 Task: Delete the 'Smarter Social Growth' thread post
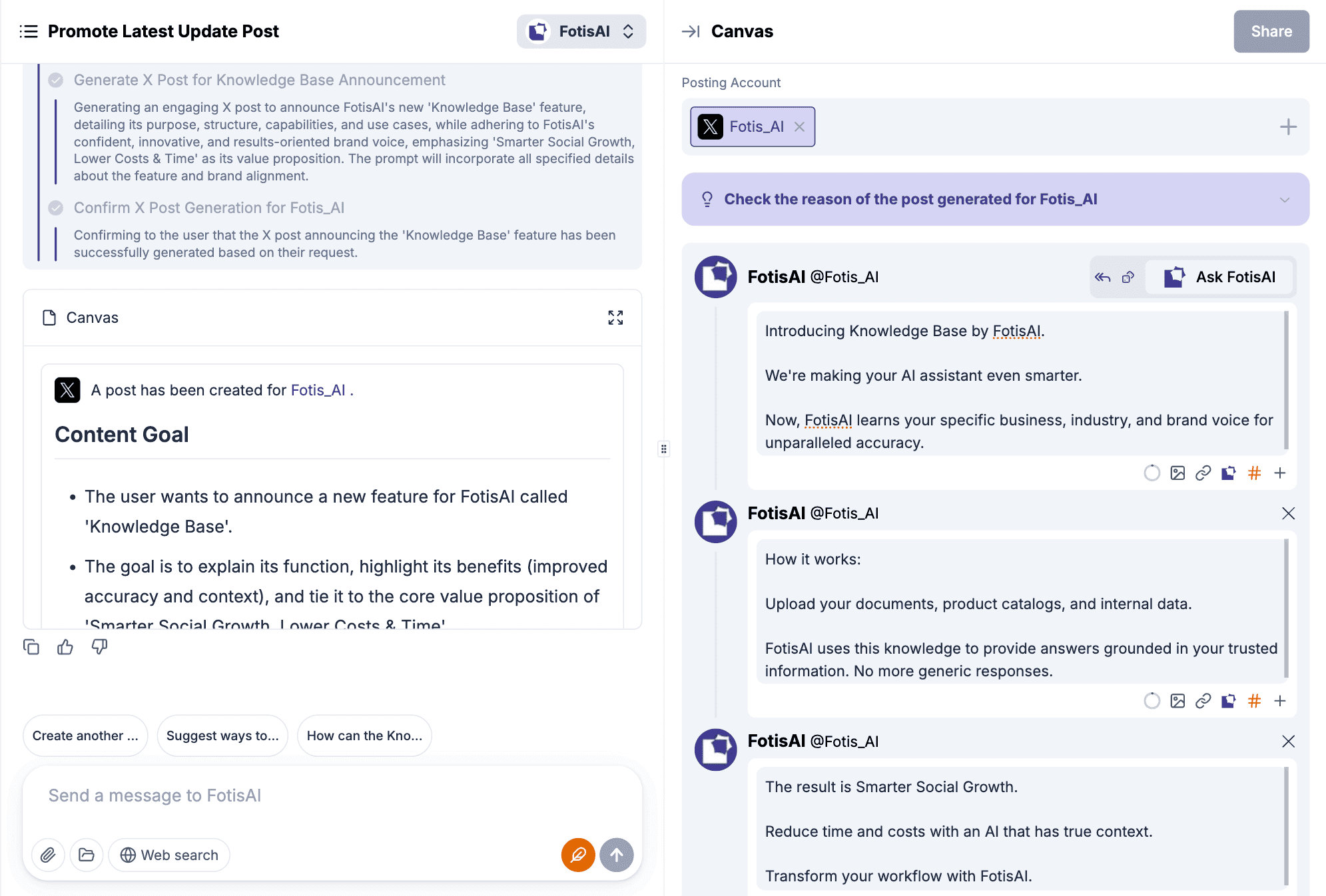pyautogui.click(x=1288, y=741)
